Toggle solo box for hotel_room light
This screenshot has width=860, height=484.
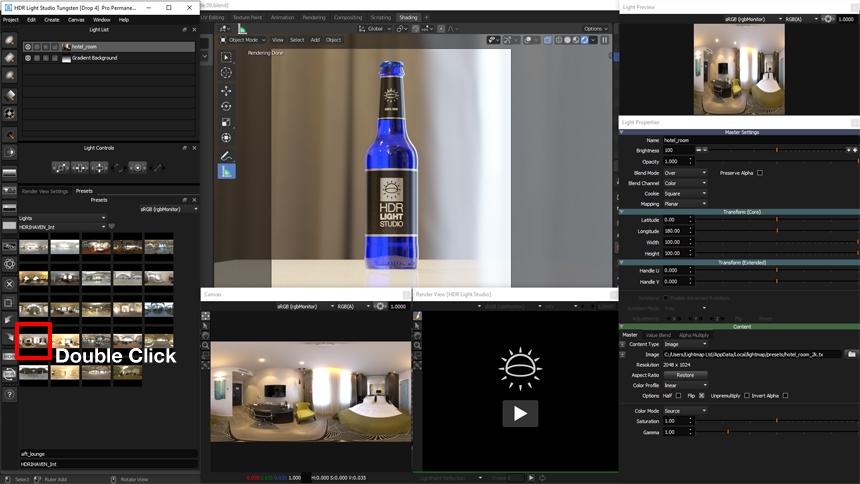click(x=37, y=47)
